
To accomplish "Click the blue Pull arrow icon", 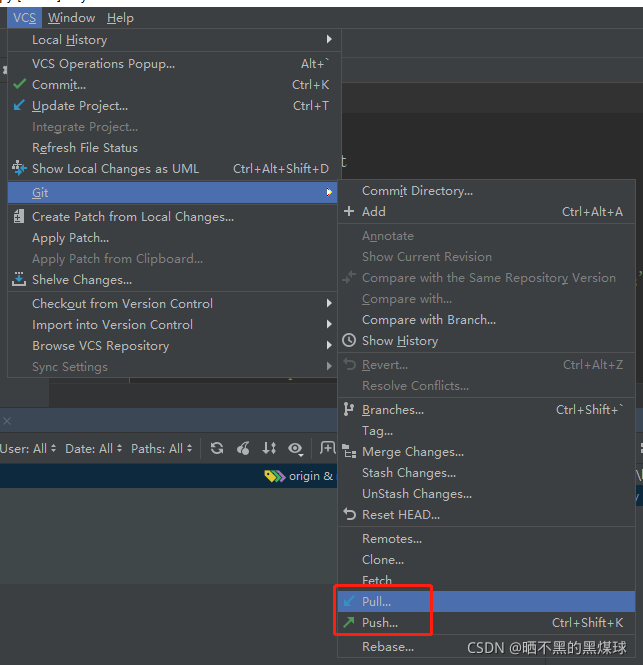I will [x=349, y=601].
